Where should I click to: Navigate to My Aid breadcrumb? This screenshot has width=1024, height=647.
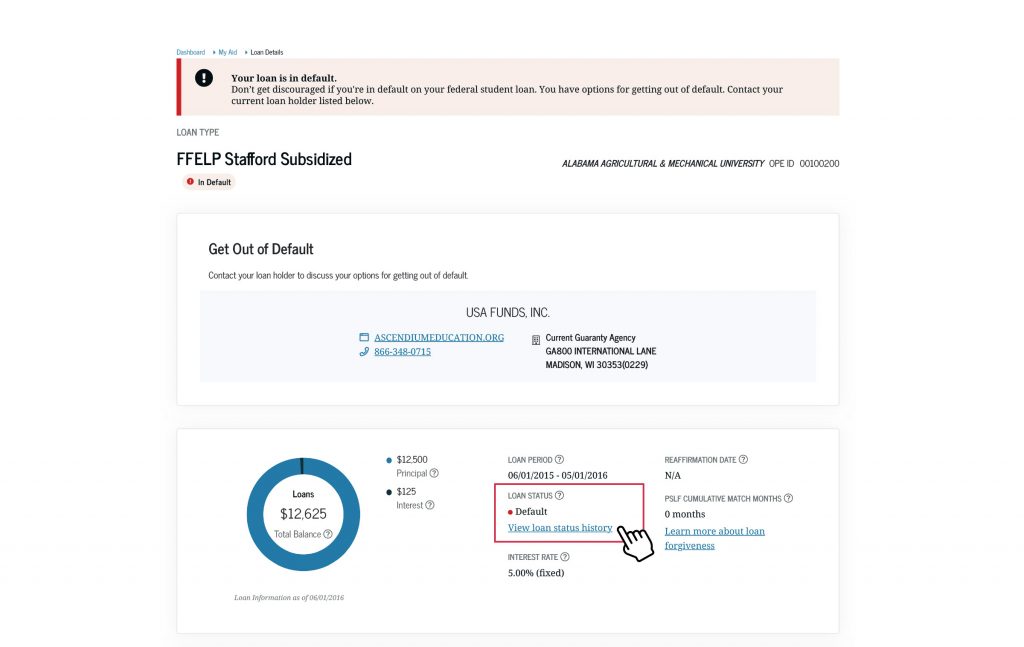coord(226,52)
